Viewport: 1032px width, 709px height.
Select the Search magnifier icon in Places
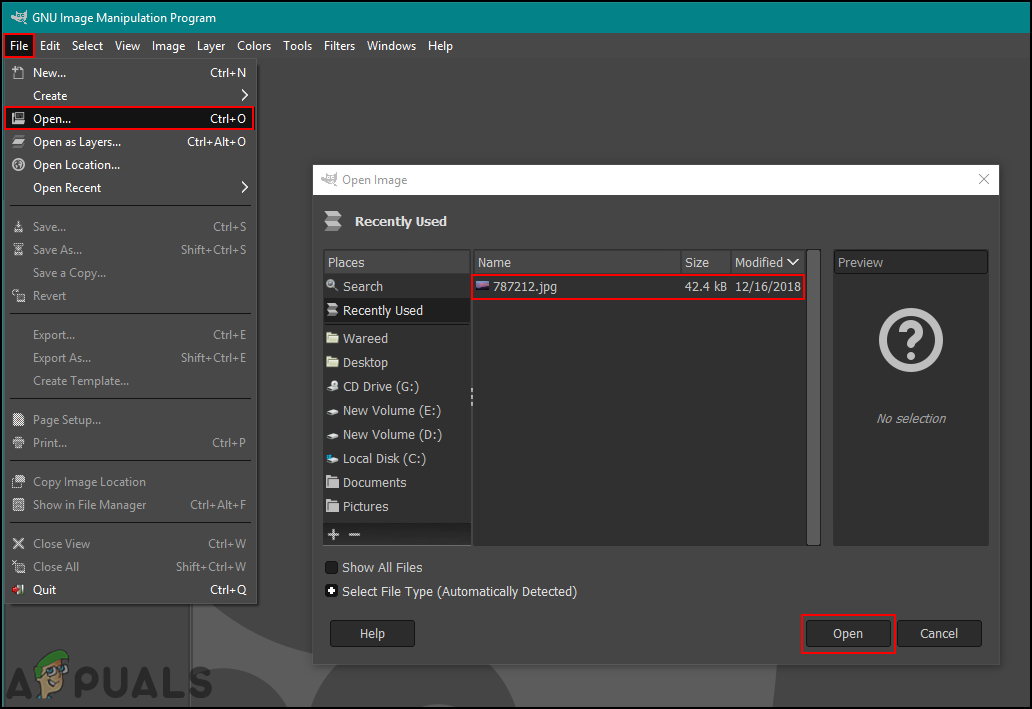point(332,286)
